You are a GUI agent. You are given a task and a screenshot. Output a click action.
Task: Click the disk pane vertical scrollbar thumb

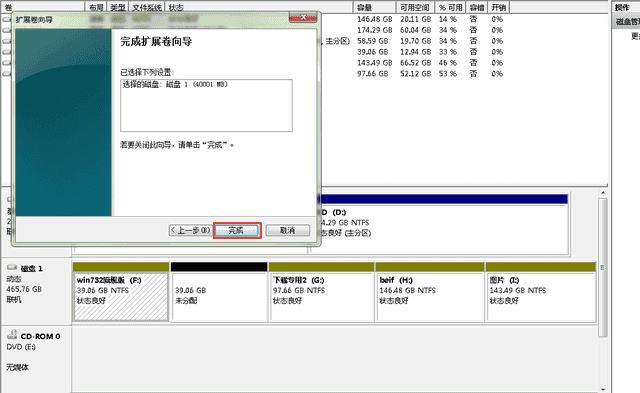[x=603, y=267]
